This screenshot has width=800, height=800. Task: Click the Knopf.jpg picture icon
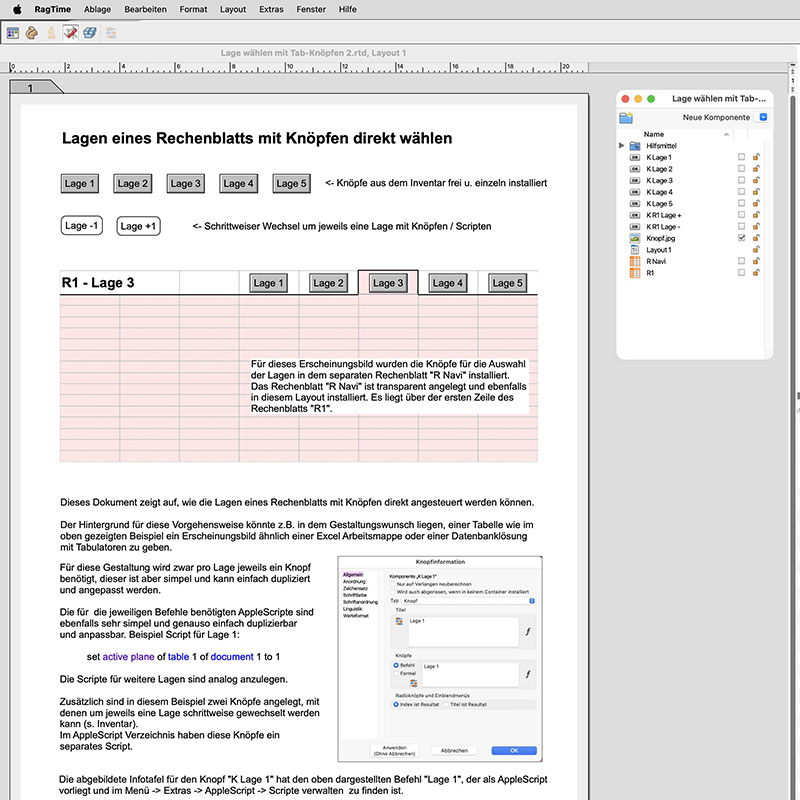point(635,238)
